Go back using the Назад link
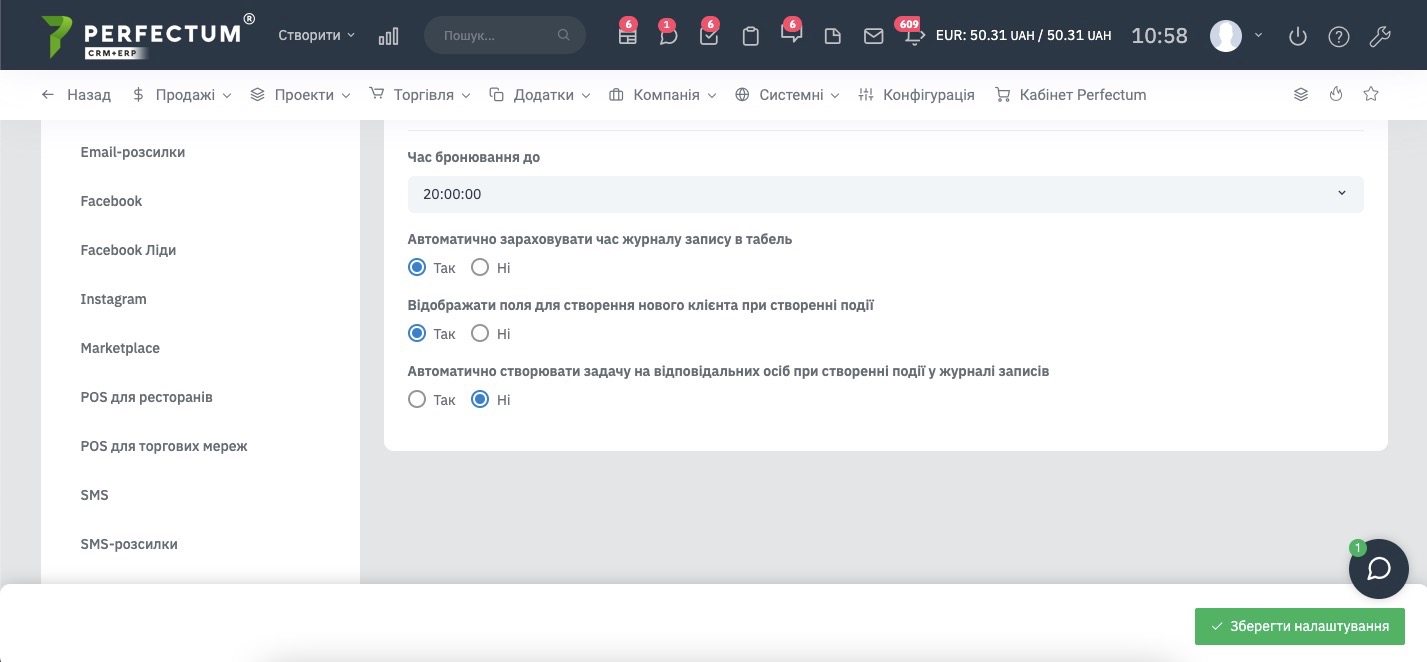 (76, 95)
